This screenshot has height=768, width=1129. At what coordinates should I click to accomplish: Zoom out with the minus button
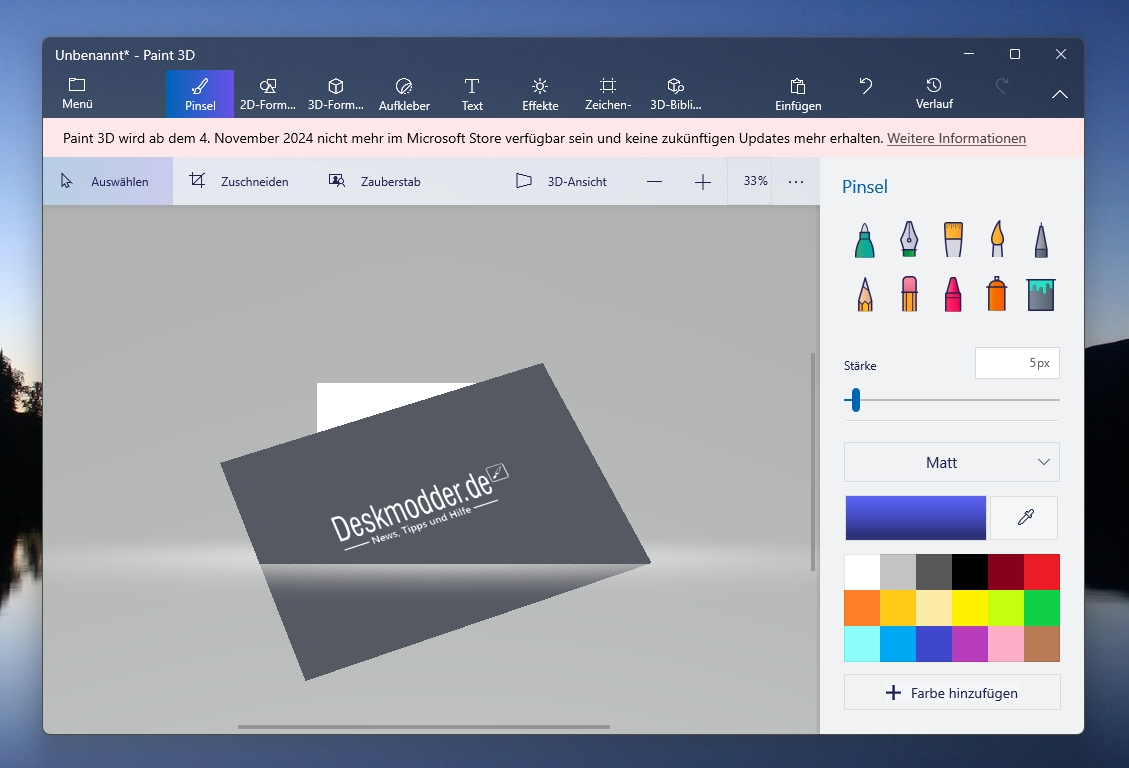(655, 182)
